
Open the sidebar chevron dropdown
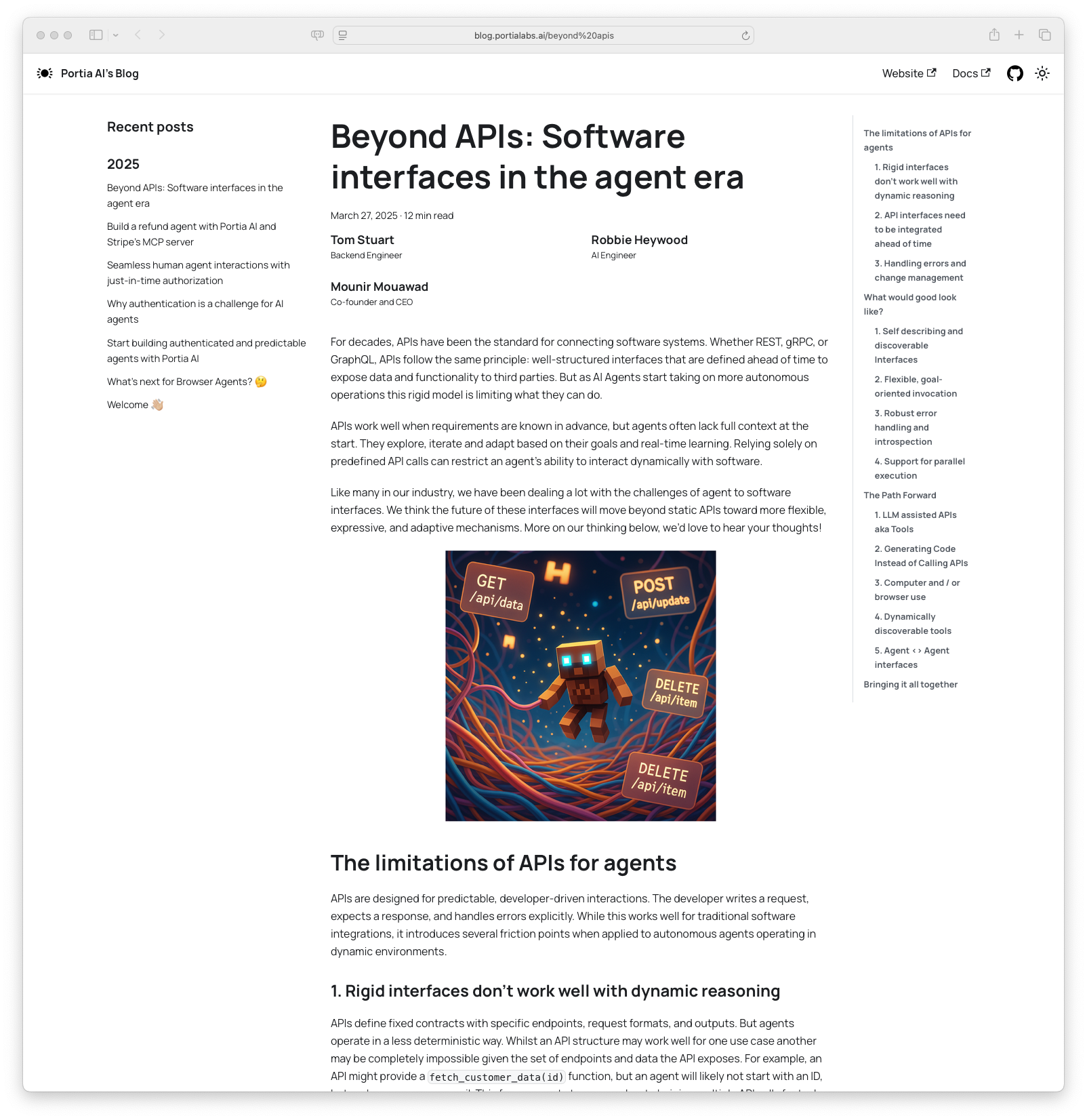(x=117, y=34)
